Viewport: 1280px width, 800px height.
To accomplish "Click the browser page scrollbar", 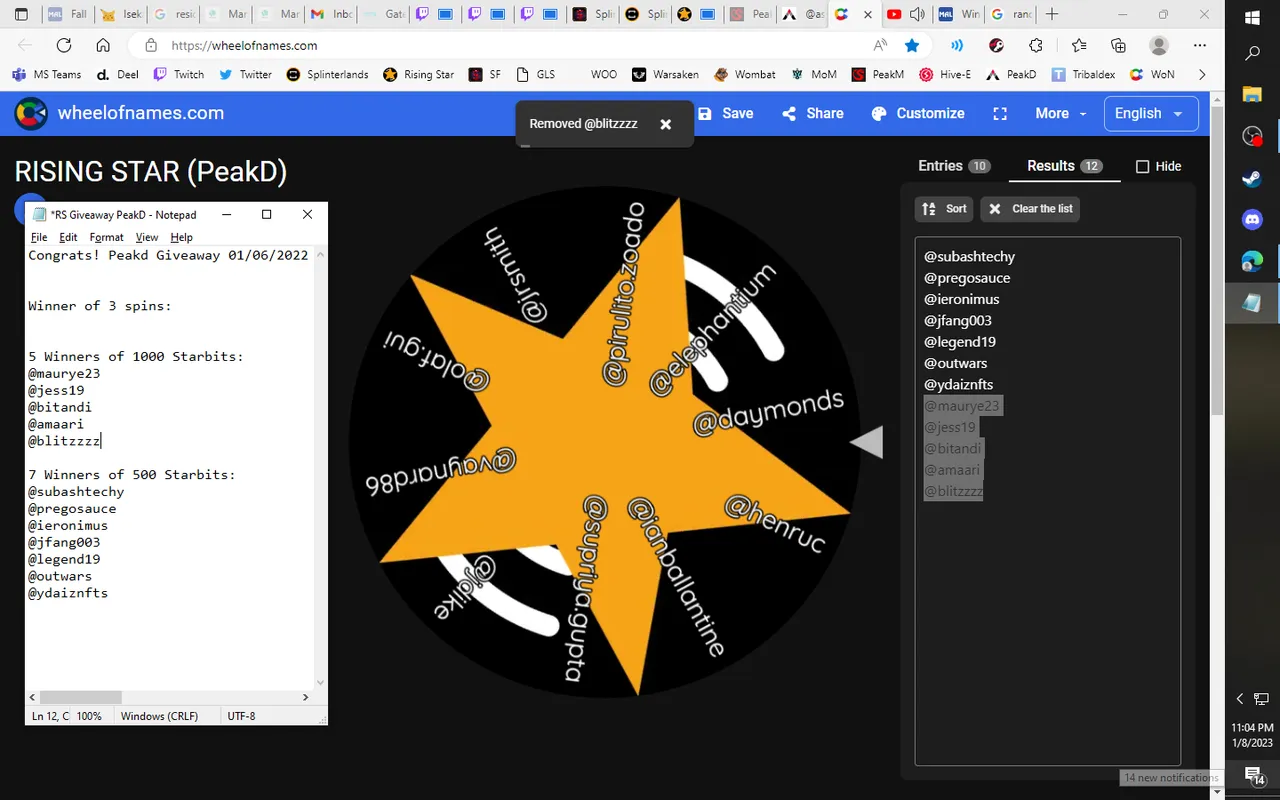I will (x=1217, y=260).
